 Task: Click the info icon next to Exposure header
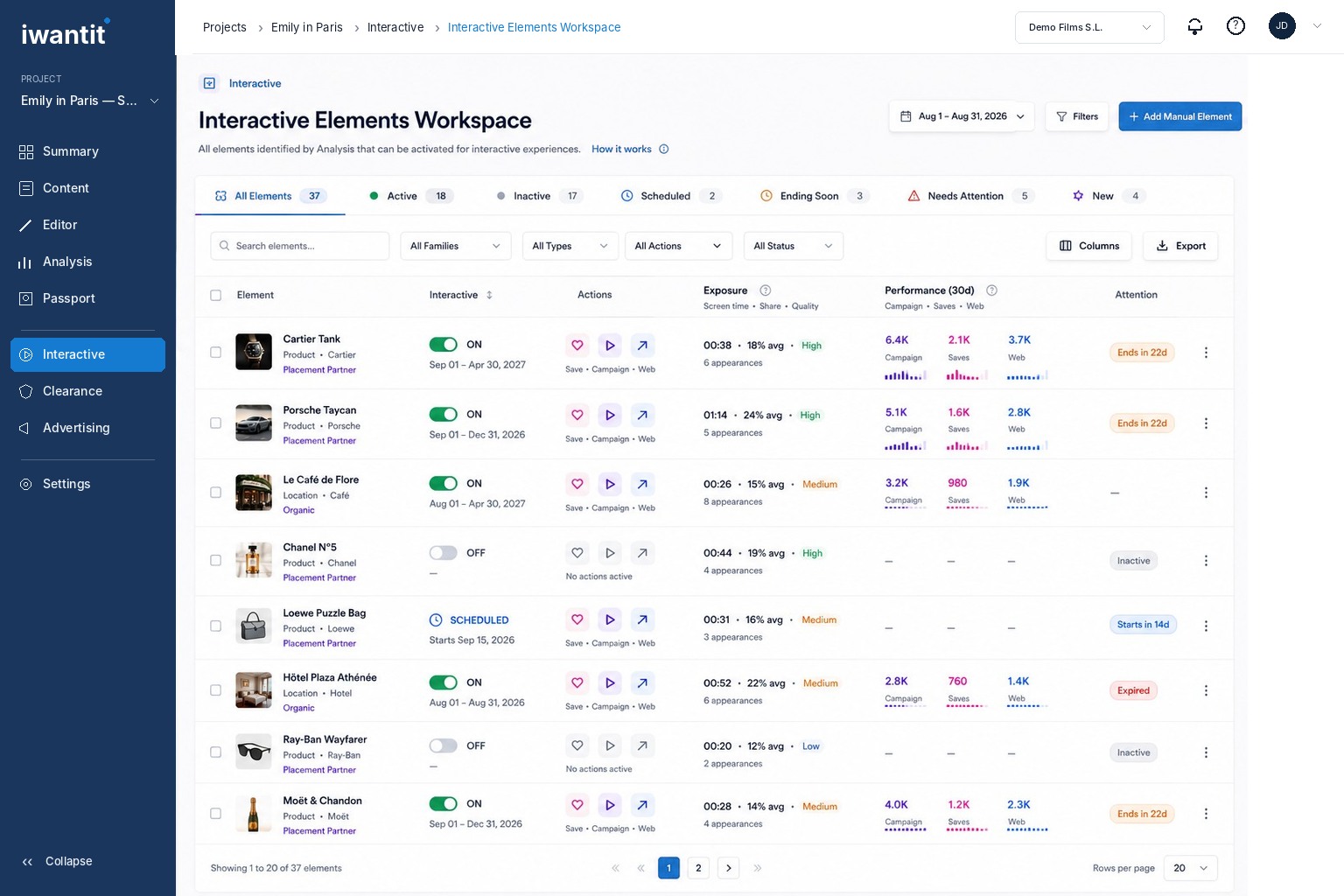tap(766, 290)
